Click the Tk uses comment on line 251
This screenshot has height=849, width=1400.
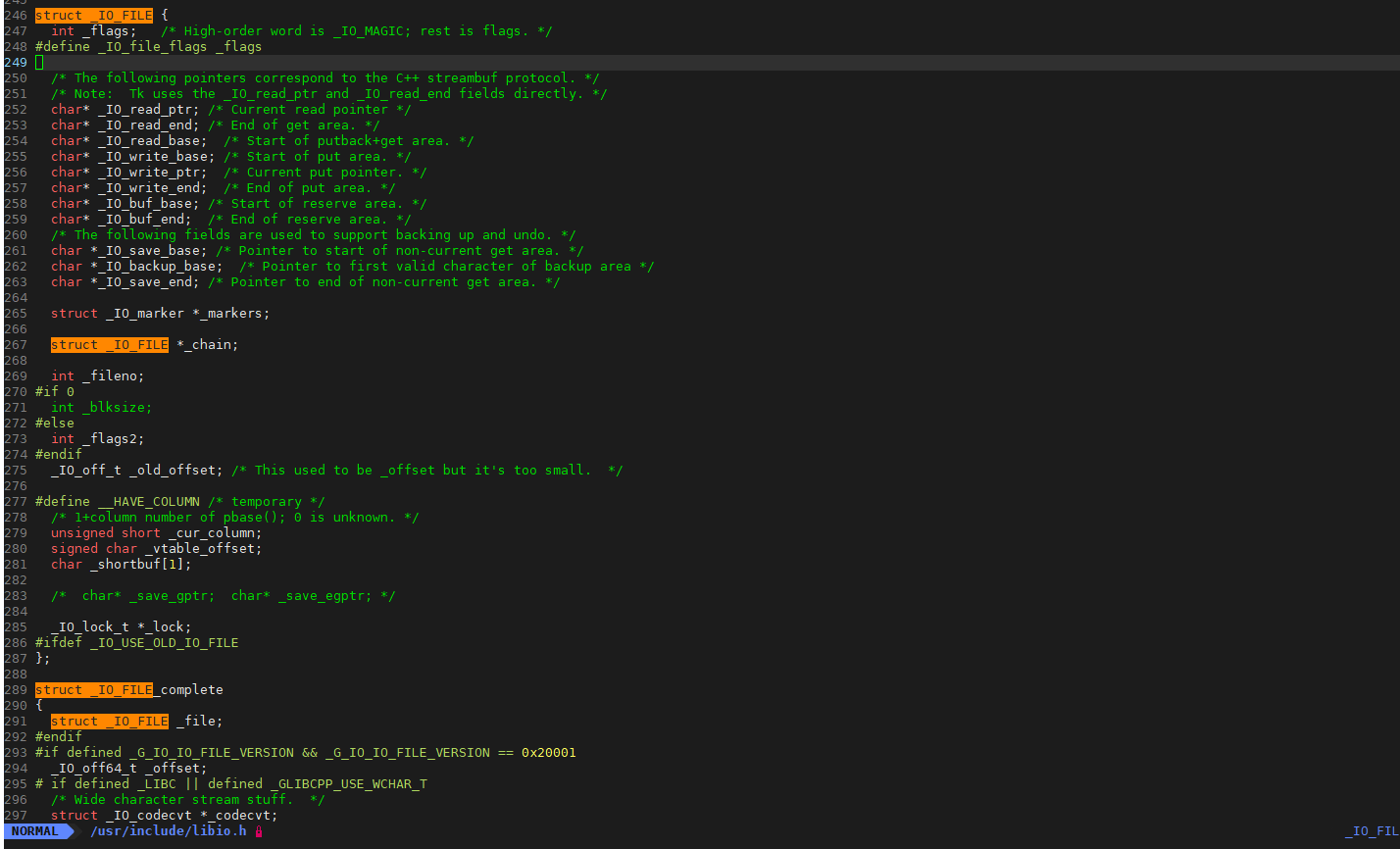pos(329,94)
